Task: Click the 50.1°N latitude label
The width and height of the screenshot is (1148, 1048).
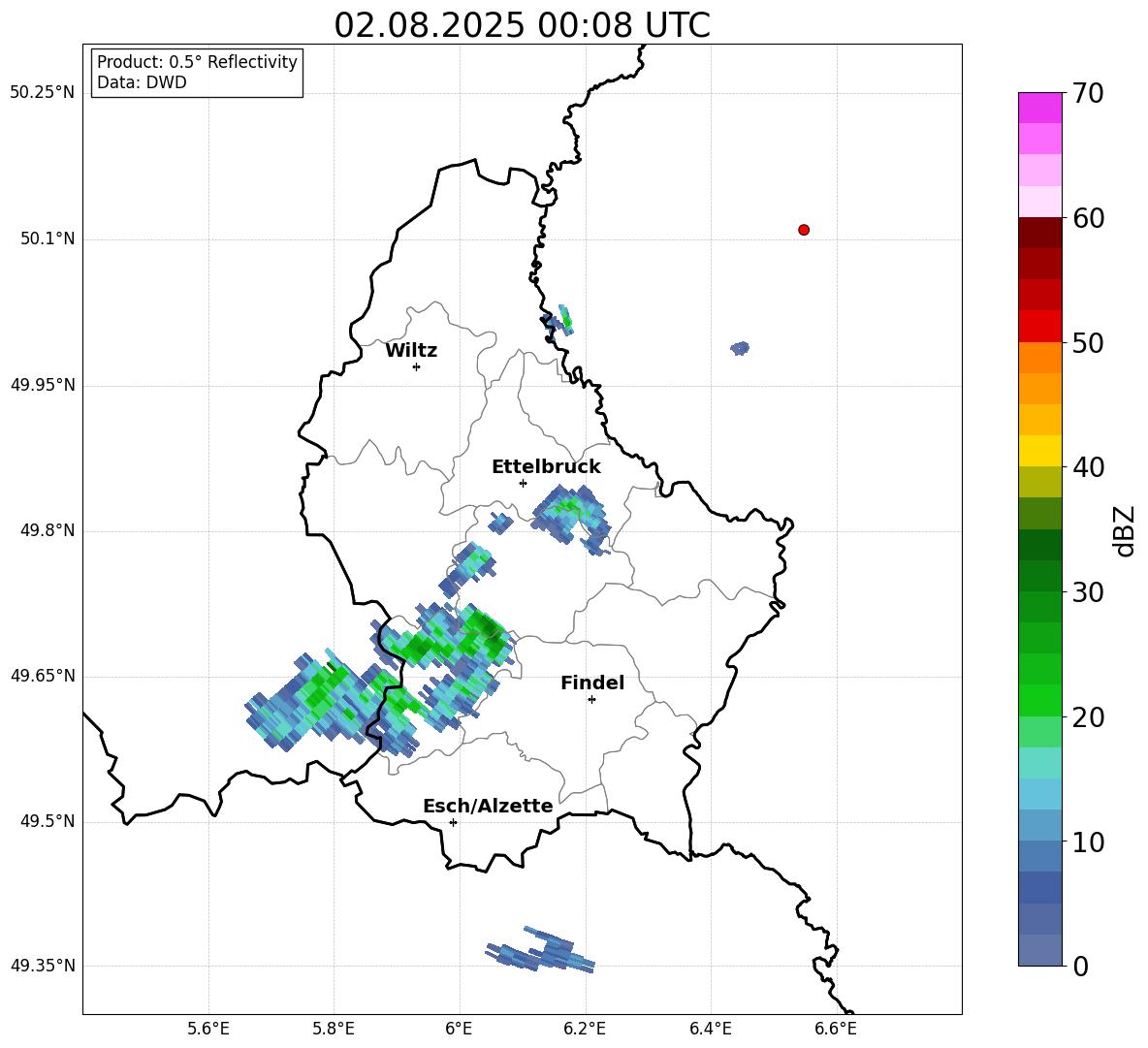Action: tap(47, 238)
